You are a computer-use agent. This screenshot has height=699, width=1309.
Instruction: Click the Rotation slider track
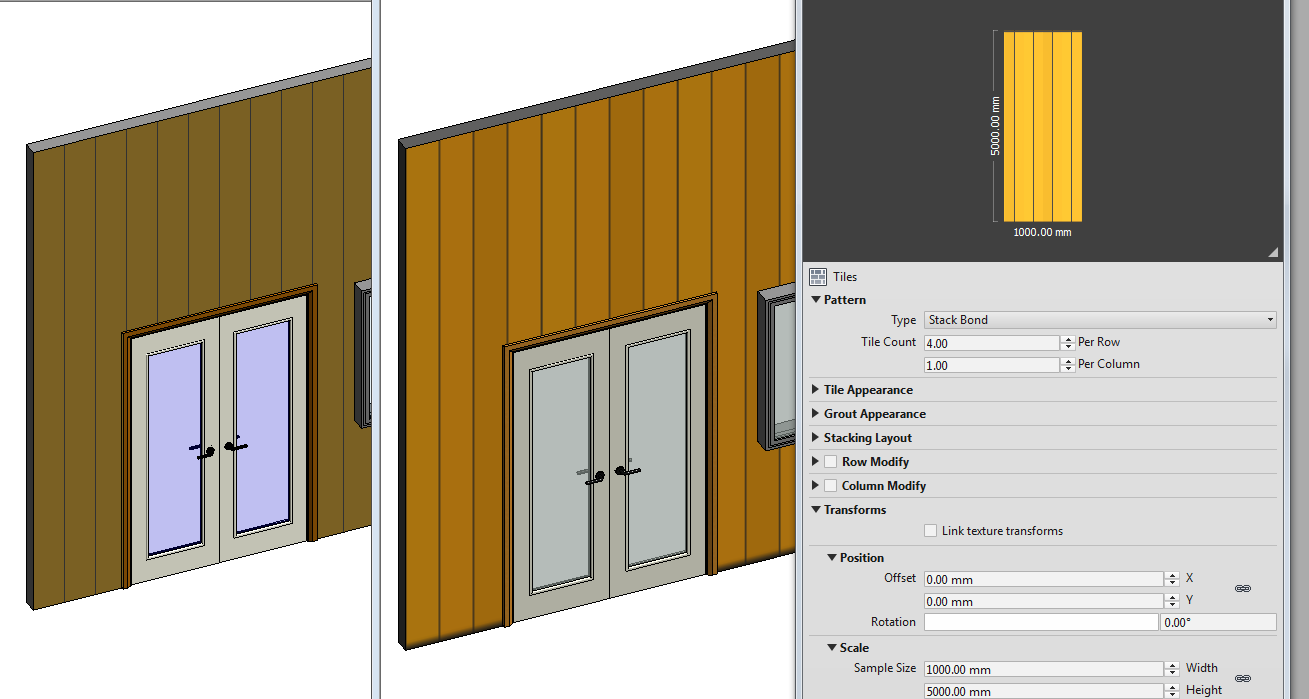(1041, 622)
